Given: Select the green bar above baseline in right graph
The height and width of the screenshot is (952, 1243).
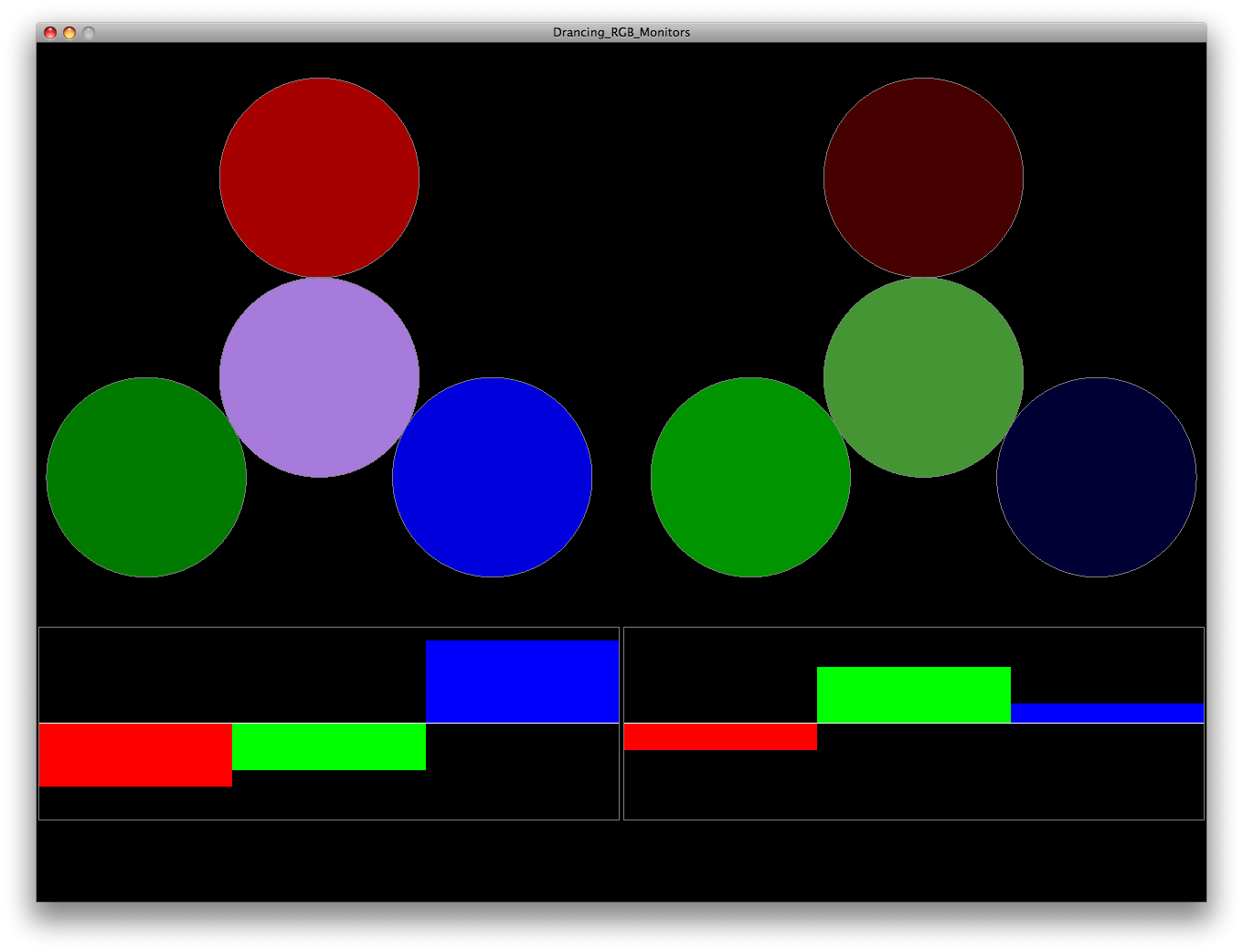Looking at the screenshot, I should click(914, 694).
